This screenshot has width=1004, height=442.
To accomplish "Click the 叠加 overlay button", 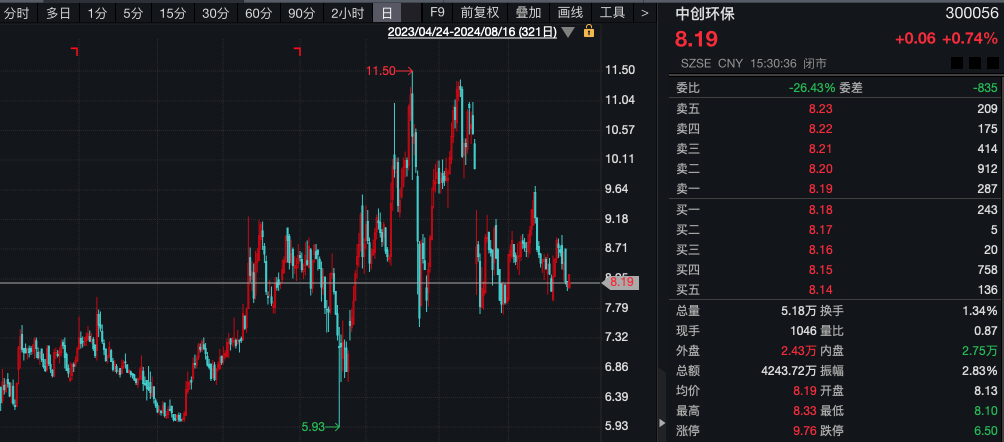I will coord(528,13).
